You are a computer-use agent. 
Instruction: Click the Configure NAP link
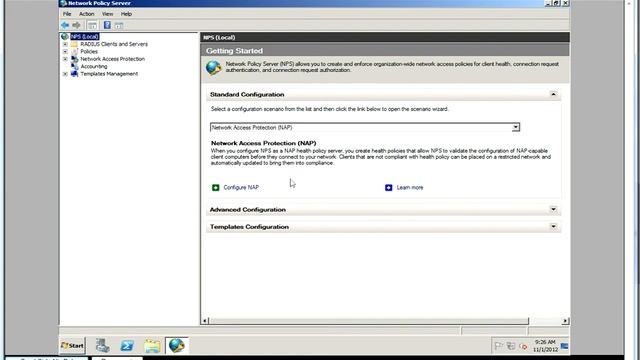241,187
